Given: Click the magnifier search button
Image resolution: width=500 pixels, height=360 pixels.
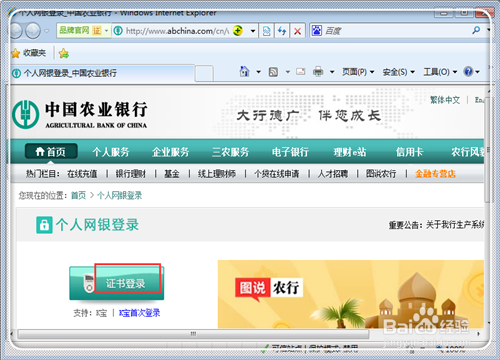Looking at the screenshot, I should [476, 31].
